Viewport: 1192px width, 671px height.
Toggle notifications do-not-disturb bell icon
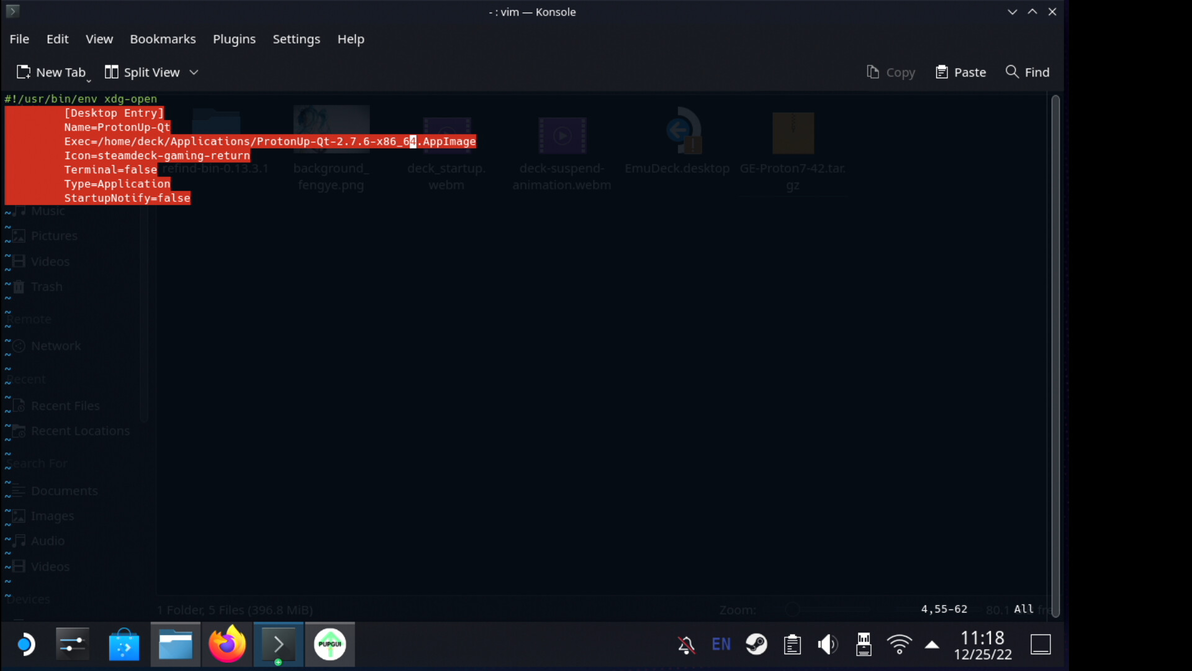pos(686,644)
